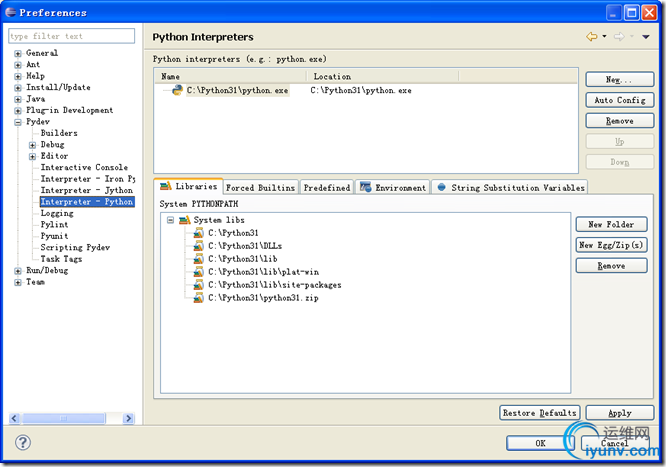Click the tree horizontal scrollbar thumb
666x467 pixels.
[x=63, y=418]
